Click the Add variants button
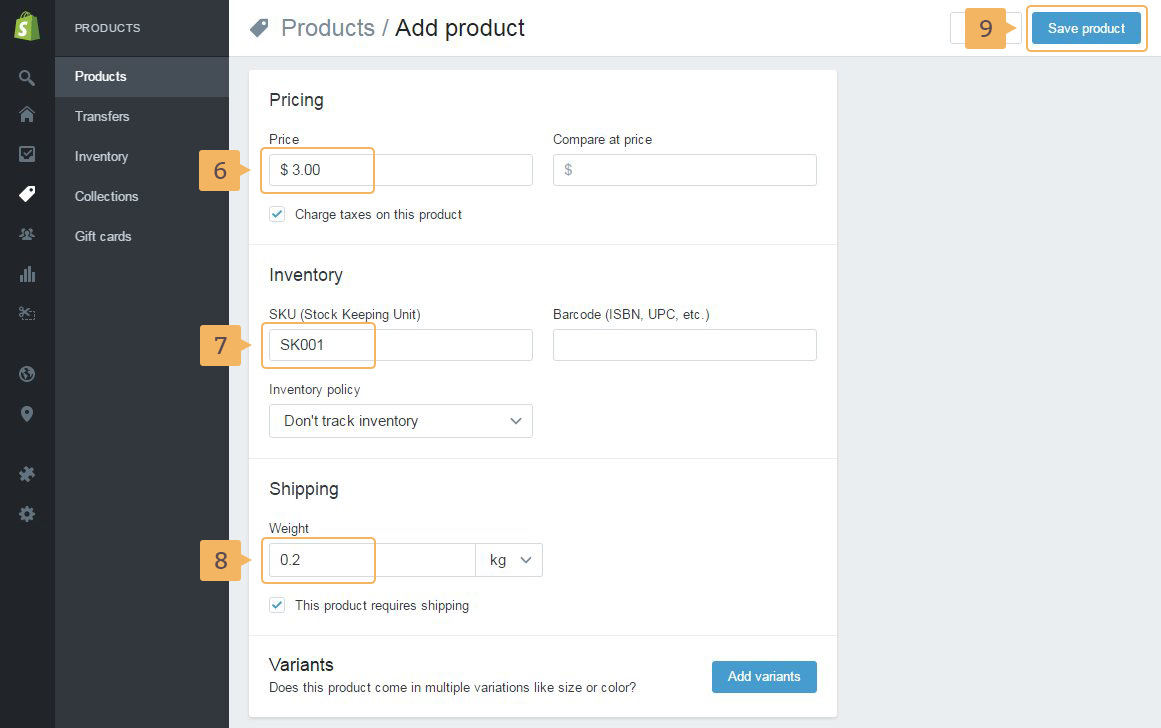Viewport: 1161px width, 728px height. pos(764,677)
